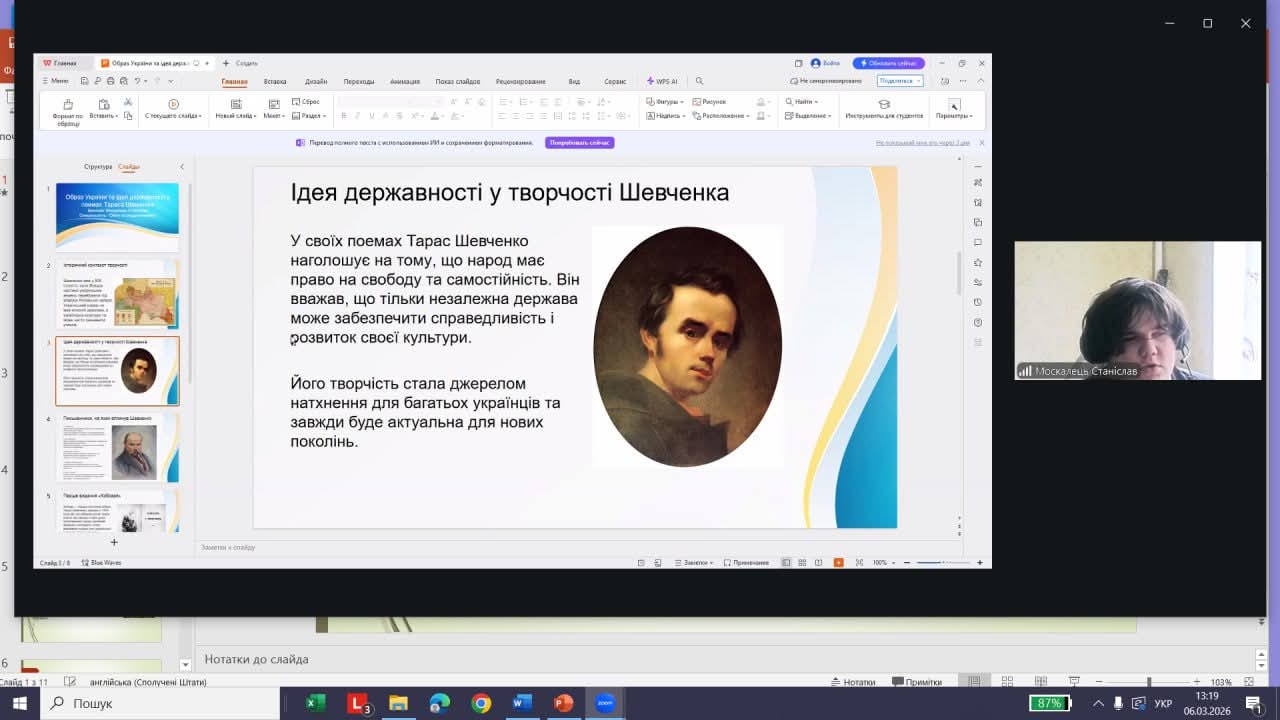1280x720 pixels.
Task: Click the purple 'Попробовать сейчас' button
Action: 579,143
